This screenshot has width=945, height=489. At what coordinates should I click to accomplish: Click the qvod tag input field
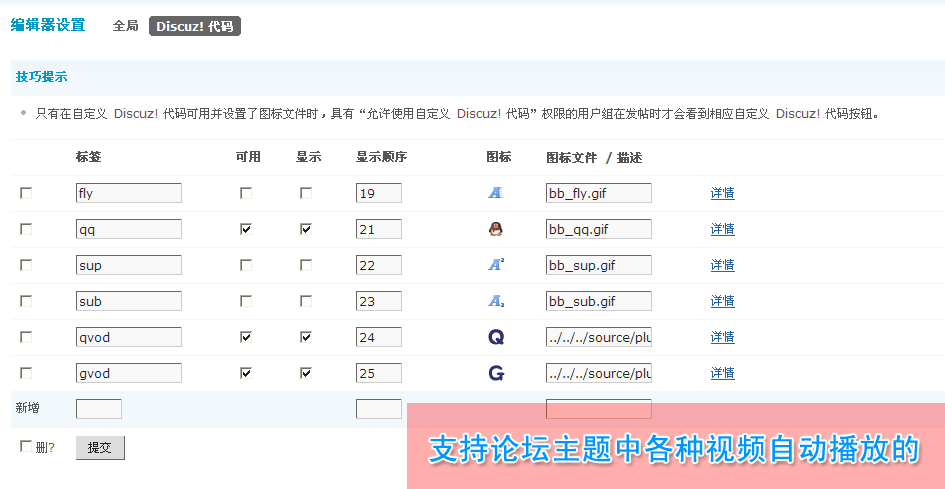coord(128,337)
